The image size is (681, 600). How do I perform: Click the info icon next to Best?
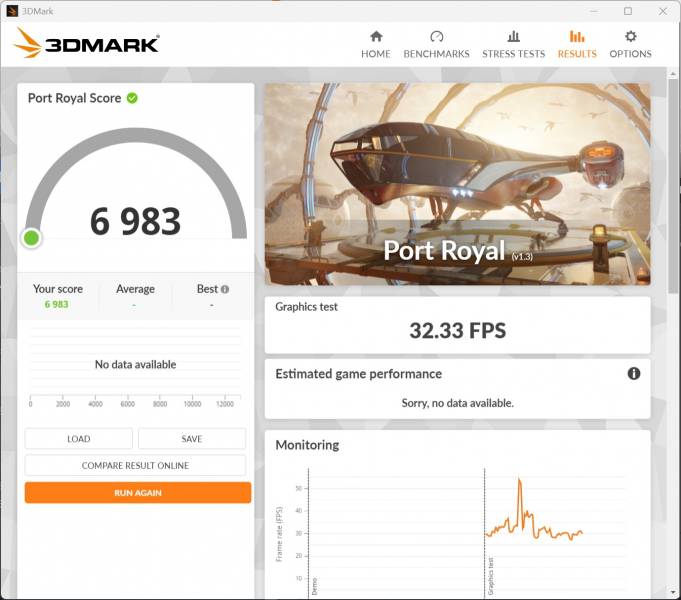(225, 289)
